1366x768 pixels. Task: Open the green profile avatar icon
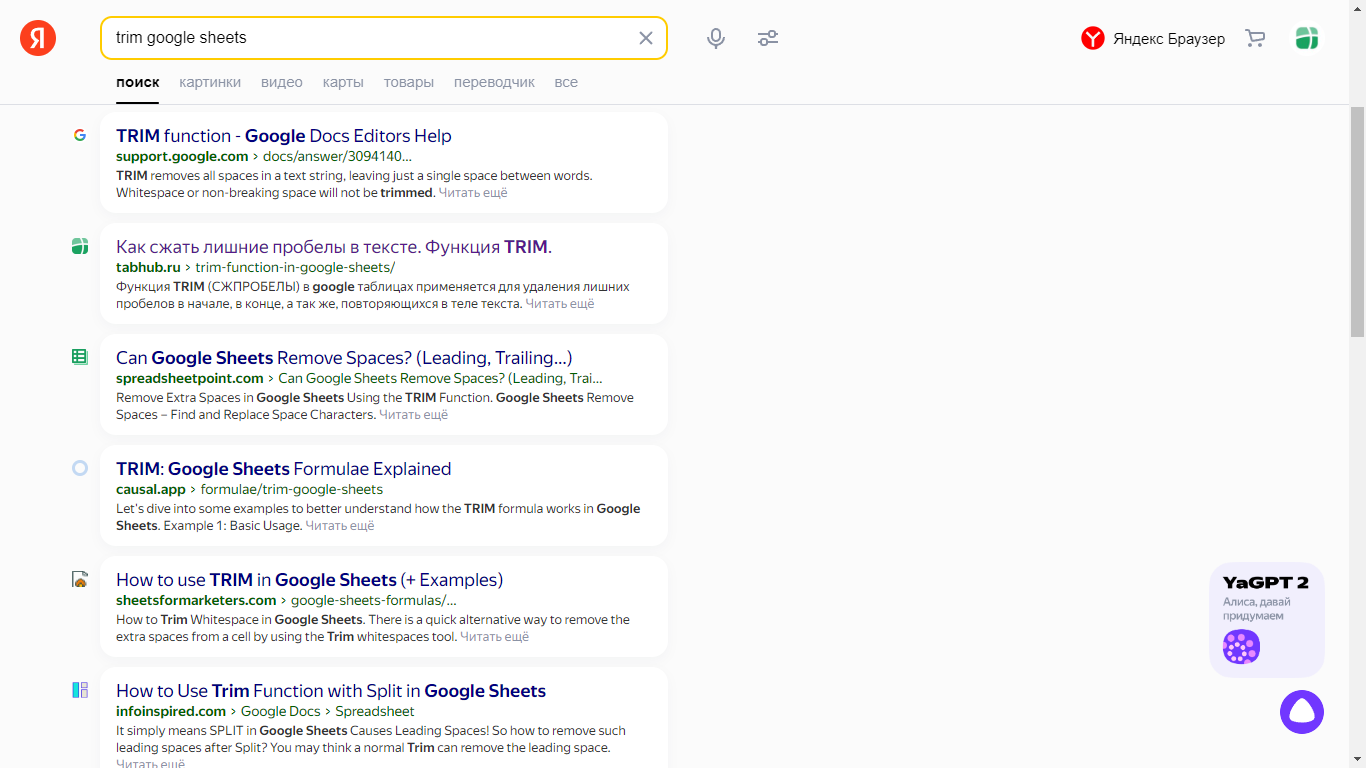(x=1306, y=38)
